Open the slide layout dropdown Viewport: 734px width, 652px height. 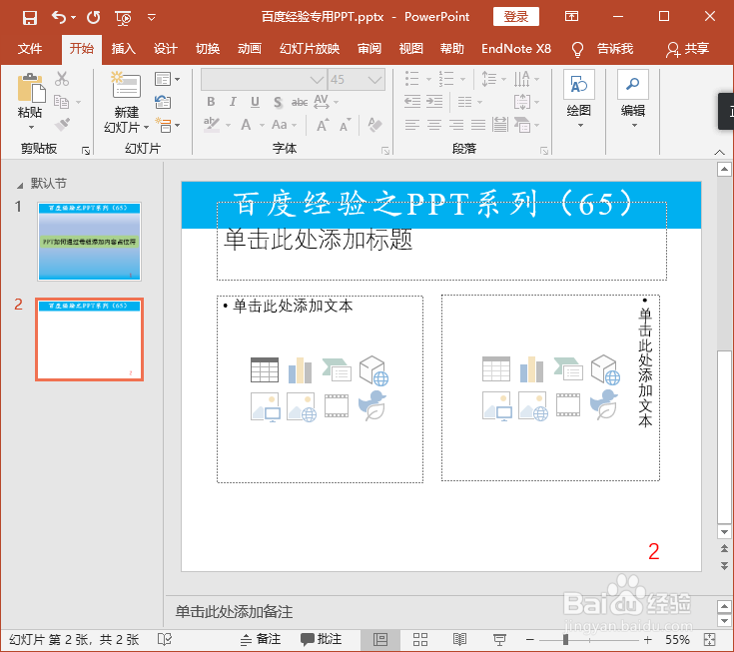tap(167, 79)
